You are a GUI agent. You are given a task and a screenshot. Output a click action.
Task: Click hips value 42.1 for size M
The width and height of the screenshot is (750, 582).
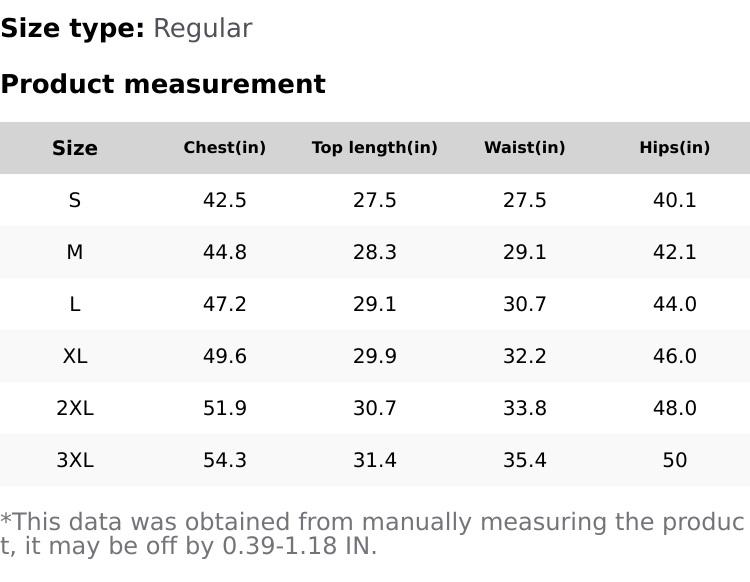coord(675,252)
